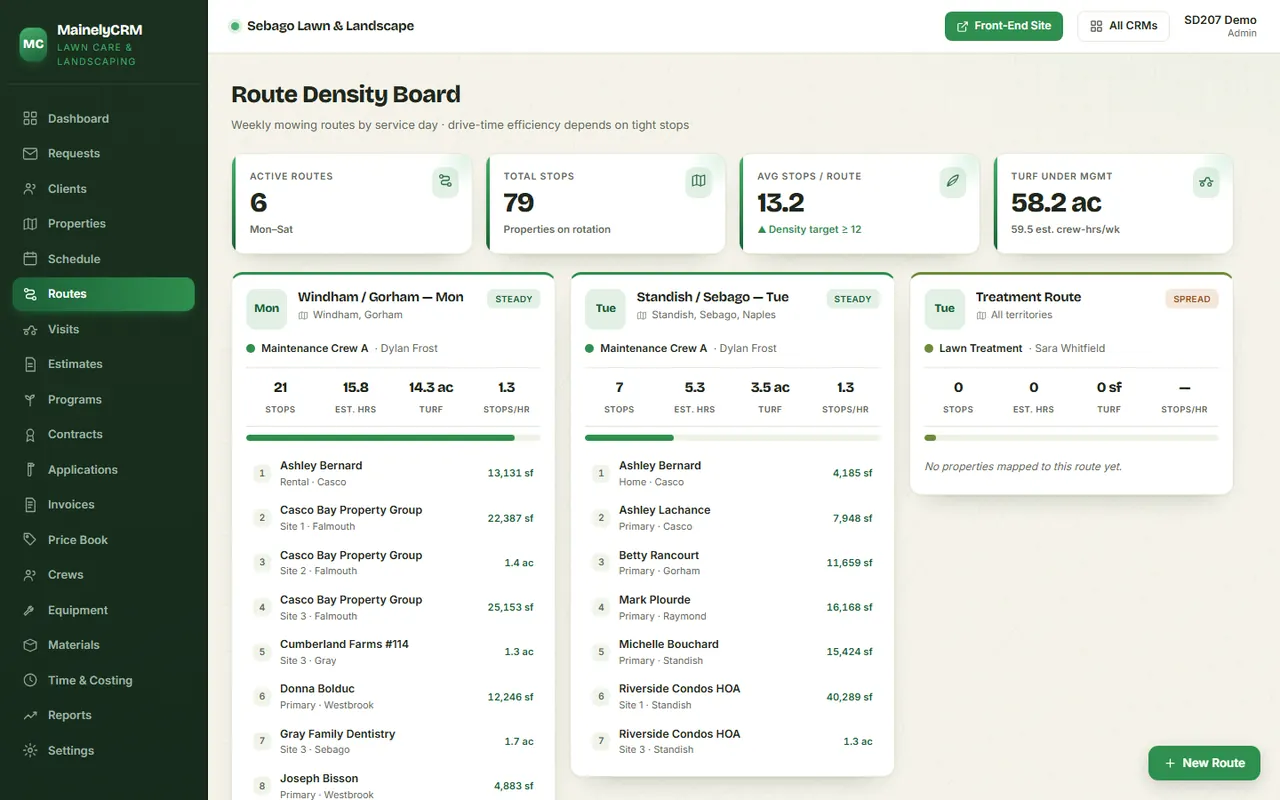Click Riverside Condos HOA Site 3 stop
This screenshot has width=1280, height=800.
[x=732, y=741]
